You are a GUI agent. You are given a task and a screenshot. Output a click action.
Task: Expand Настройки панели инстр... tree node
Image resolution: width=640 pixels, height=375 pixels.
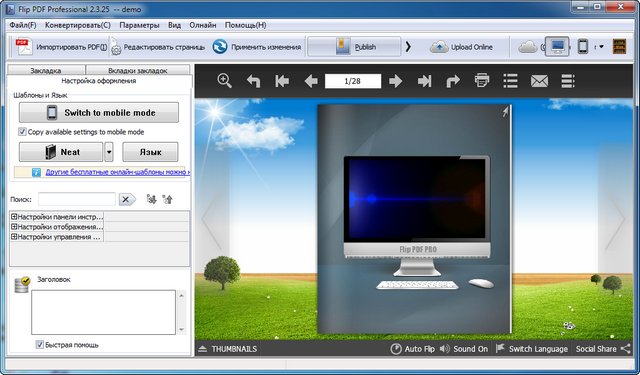coord(14,217)
